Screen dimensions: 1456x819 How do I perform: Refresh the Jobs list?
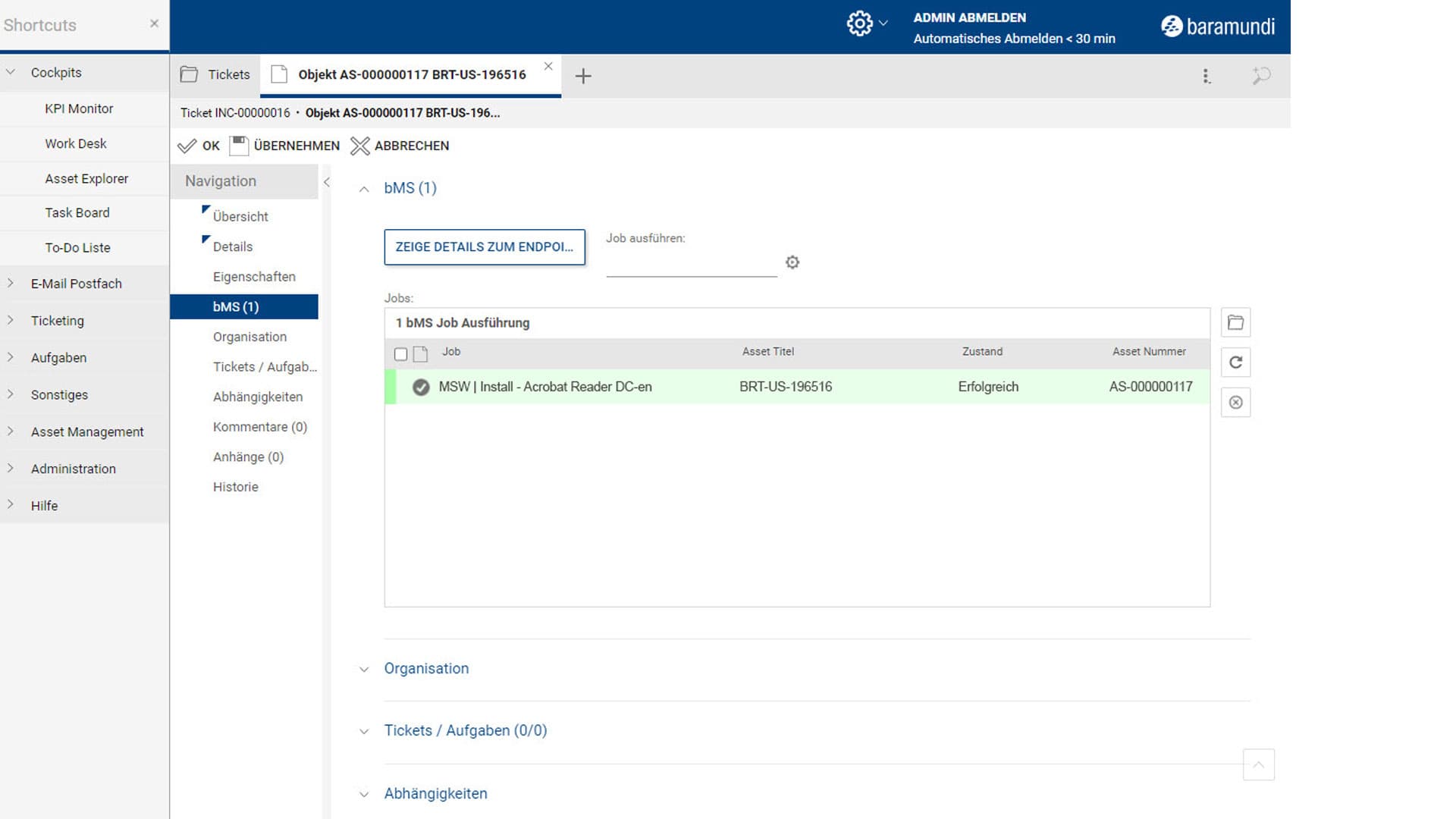click(x=1235, y=362)
